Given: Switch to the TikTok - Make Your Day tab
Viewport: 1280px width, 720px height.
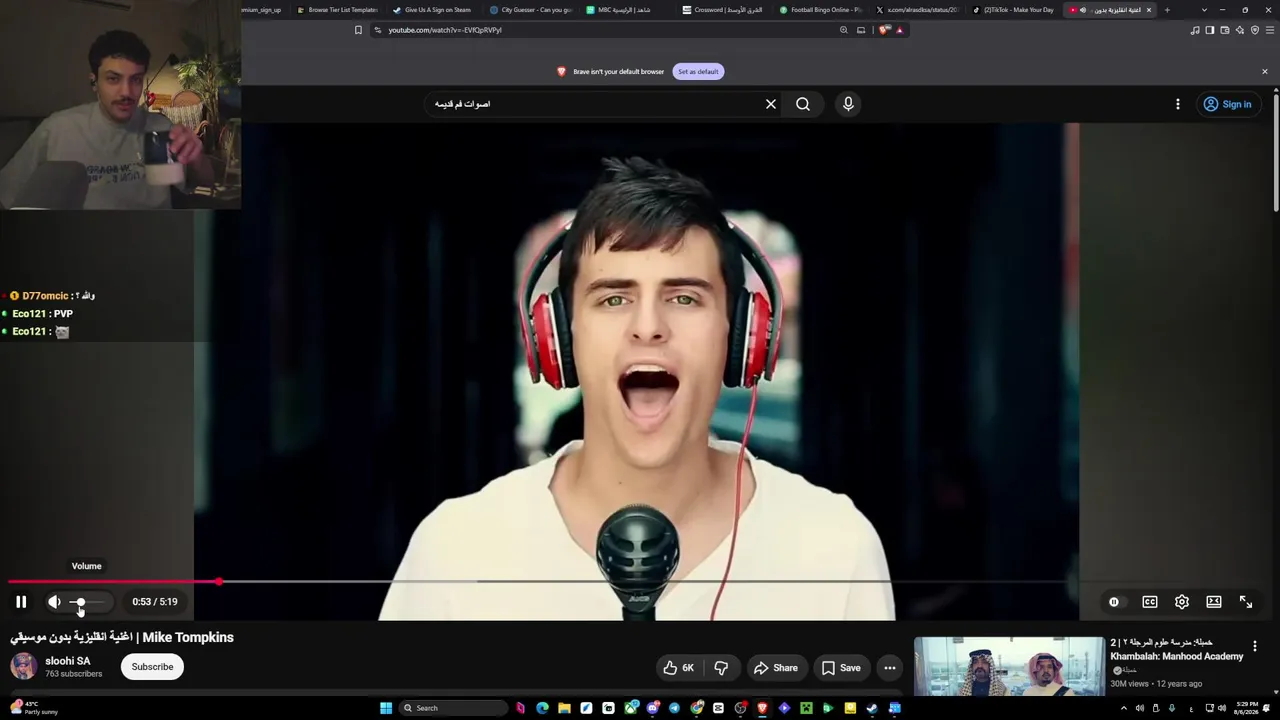Looking at the screenshot, I should [x=1013, y=10].
